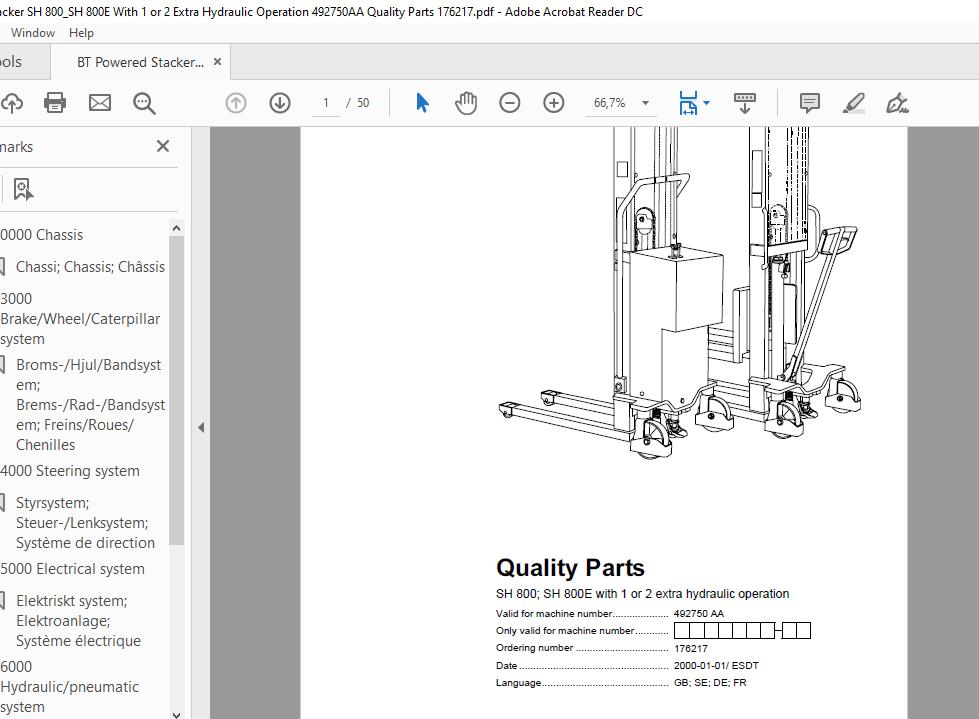Open the sign document pen tool
The height and width of the screenshot is (719, 979).
pos(897,103)
